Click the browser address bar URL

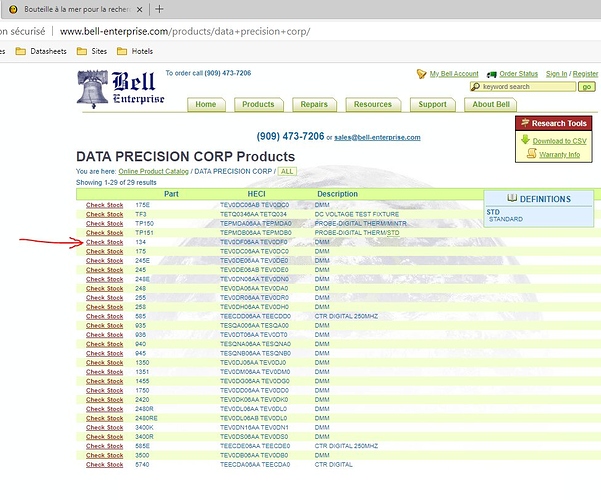tap(185, 31)
